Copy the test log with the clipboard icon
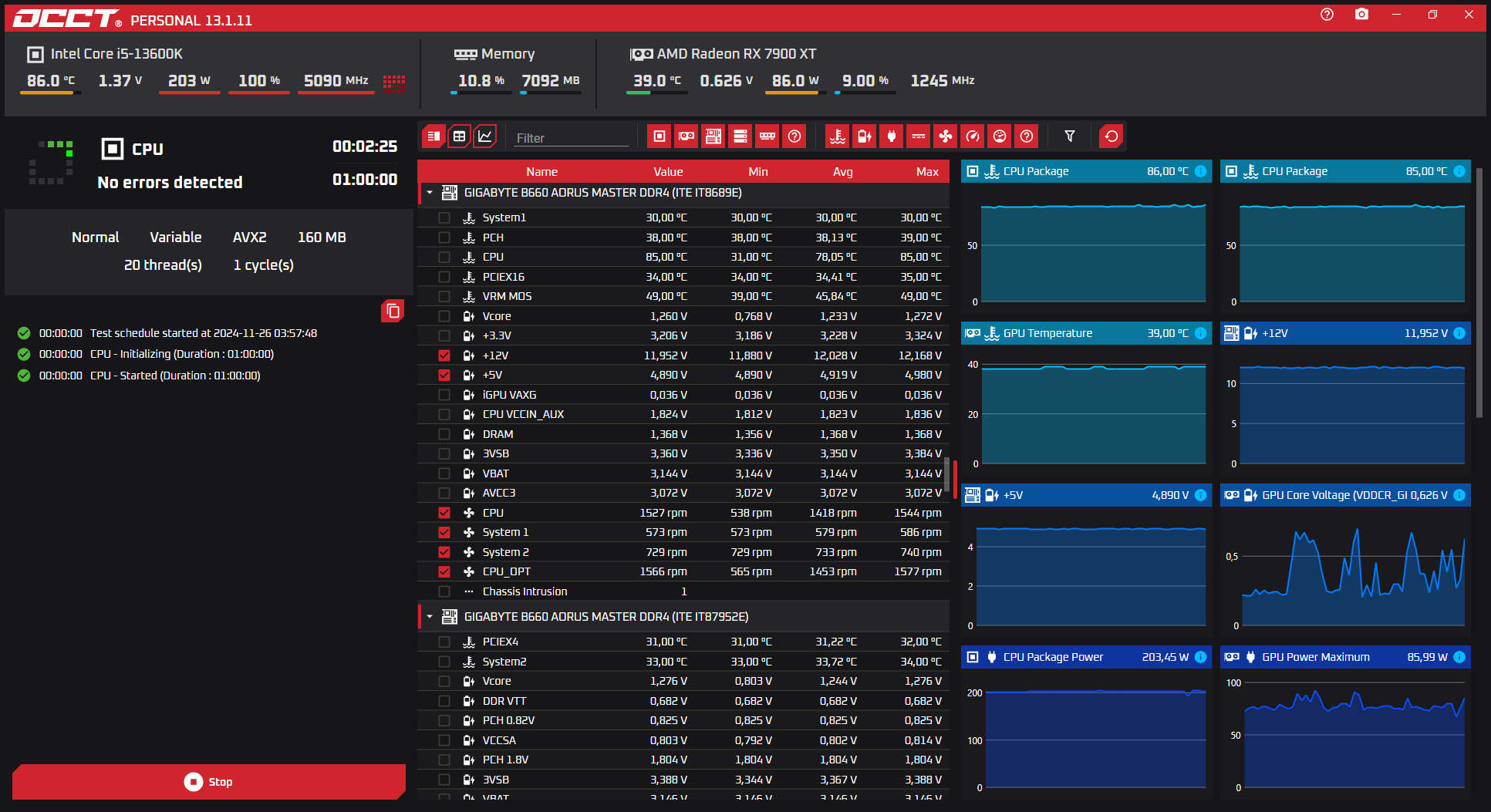The image size is (1491, 812). click(x=393, y=311)
